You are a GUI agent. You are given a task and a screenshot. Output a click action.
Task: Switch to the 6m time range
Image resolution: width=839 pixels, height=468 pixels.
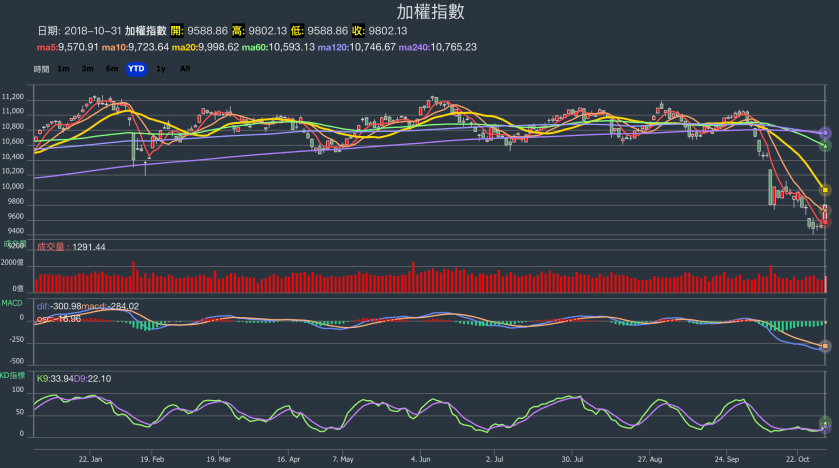[x=112, y=69]
